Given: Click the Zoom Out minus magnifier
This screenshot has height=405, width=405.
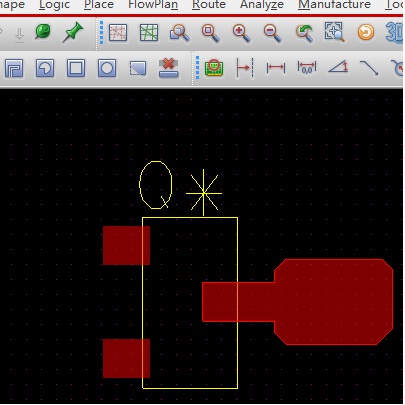Looking at the screenshot, I should pyautogui.click(x=273, y=33).
